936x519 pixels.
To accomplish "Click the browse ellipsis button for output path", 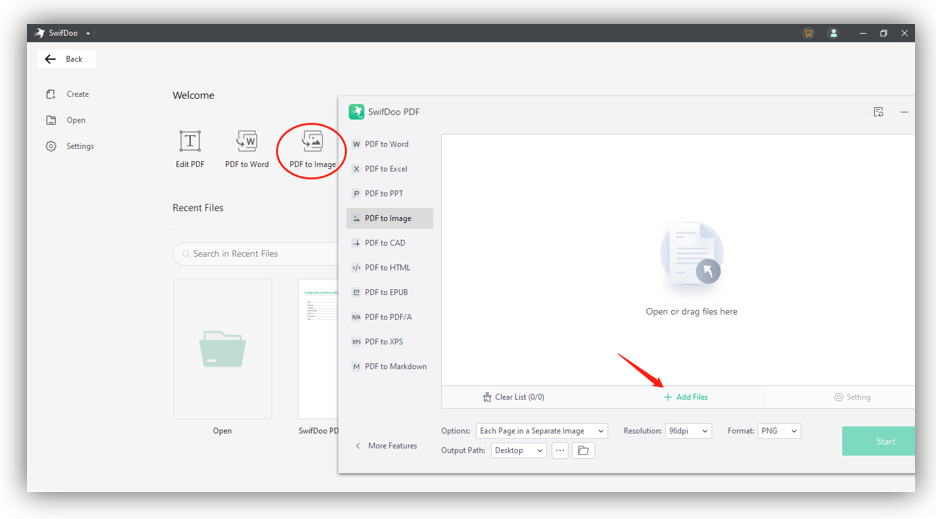I will pyautogui.click(x=559, y=451).
